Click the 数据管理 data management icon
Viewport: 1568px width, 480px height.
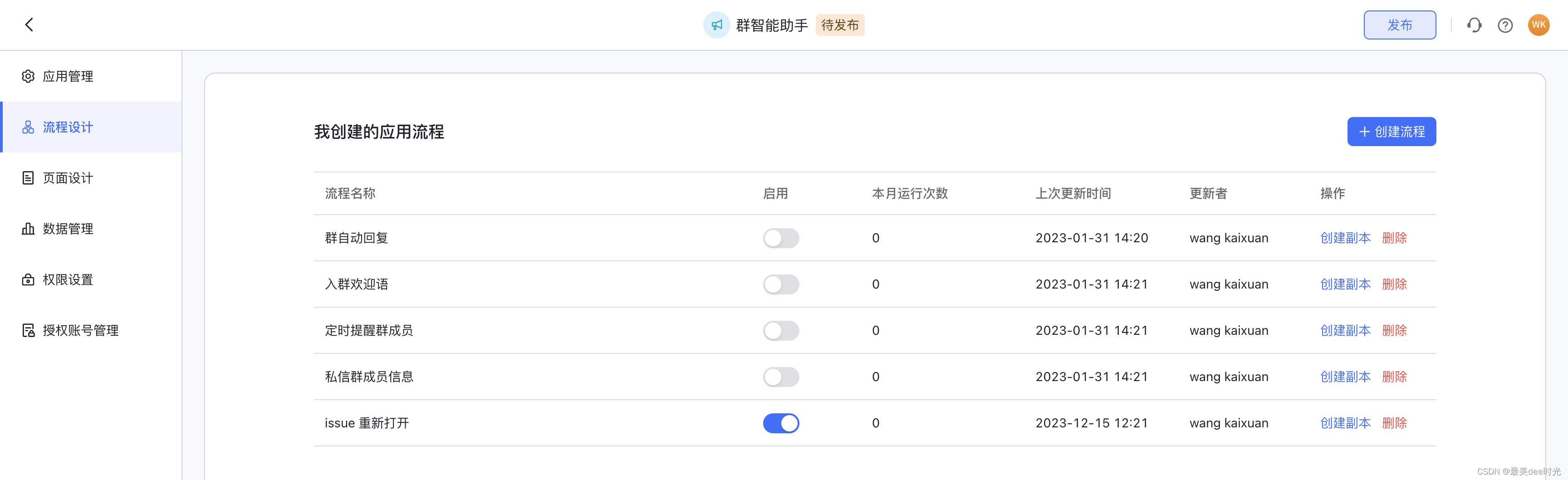pyautogui.click(x=27, y=229)
